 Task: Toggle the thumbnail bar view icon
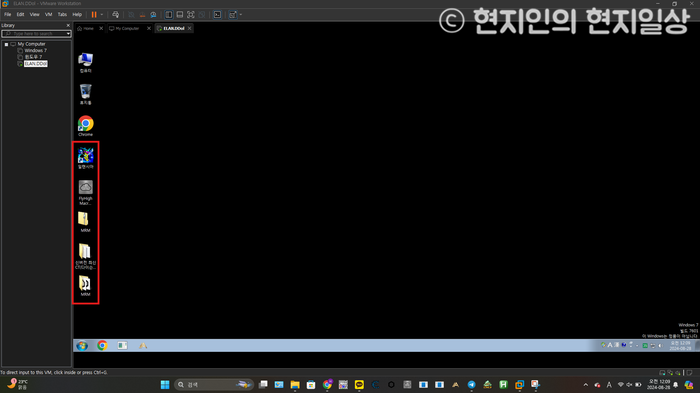[180, 15]
